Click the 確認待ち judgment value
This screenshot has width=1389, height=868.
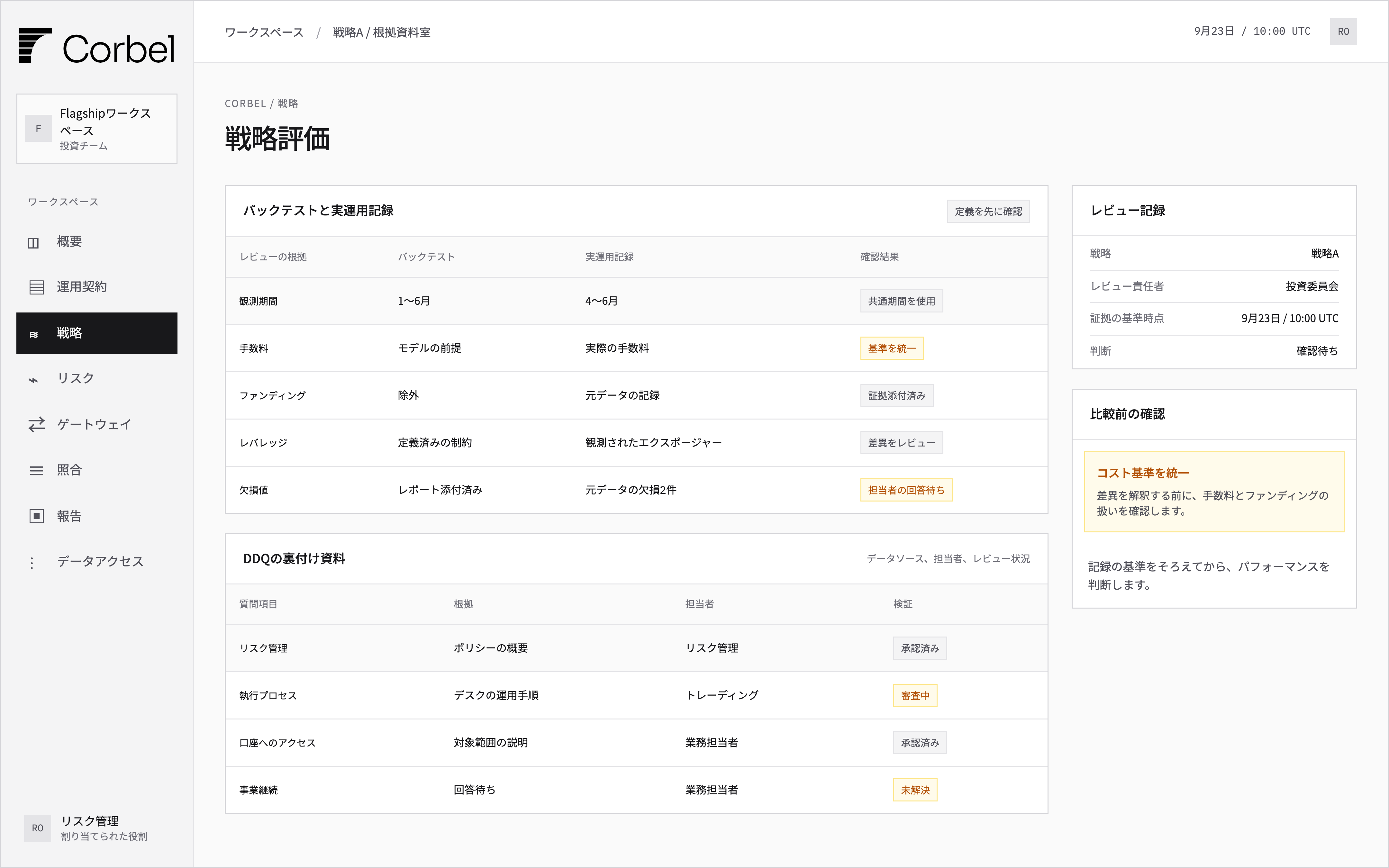1317,351
